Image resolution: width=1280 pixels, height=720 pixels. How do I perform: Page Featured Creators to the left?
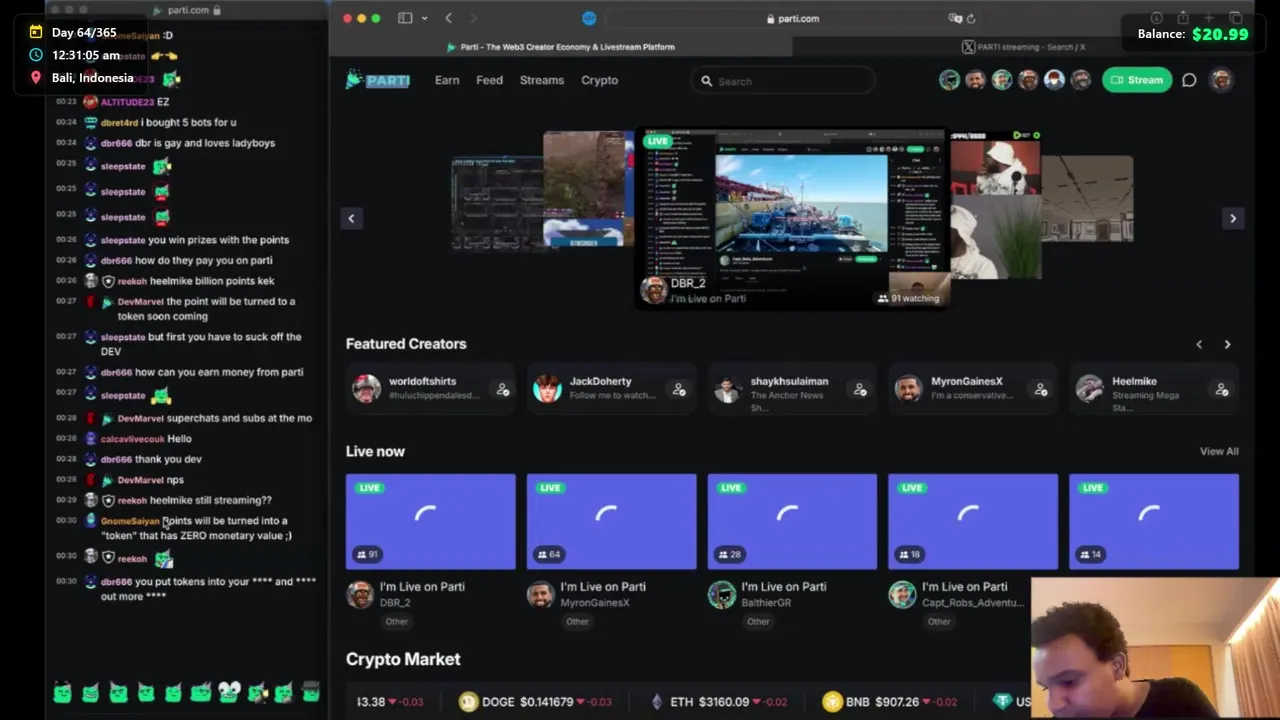1199,344
